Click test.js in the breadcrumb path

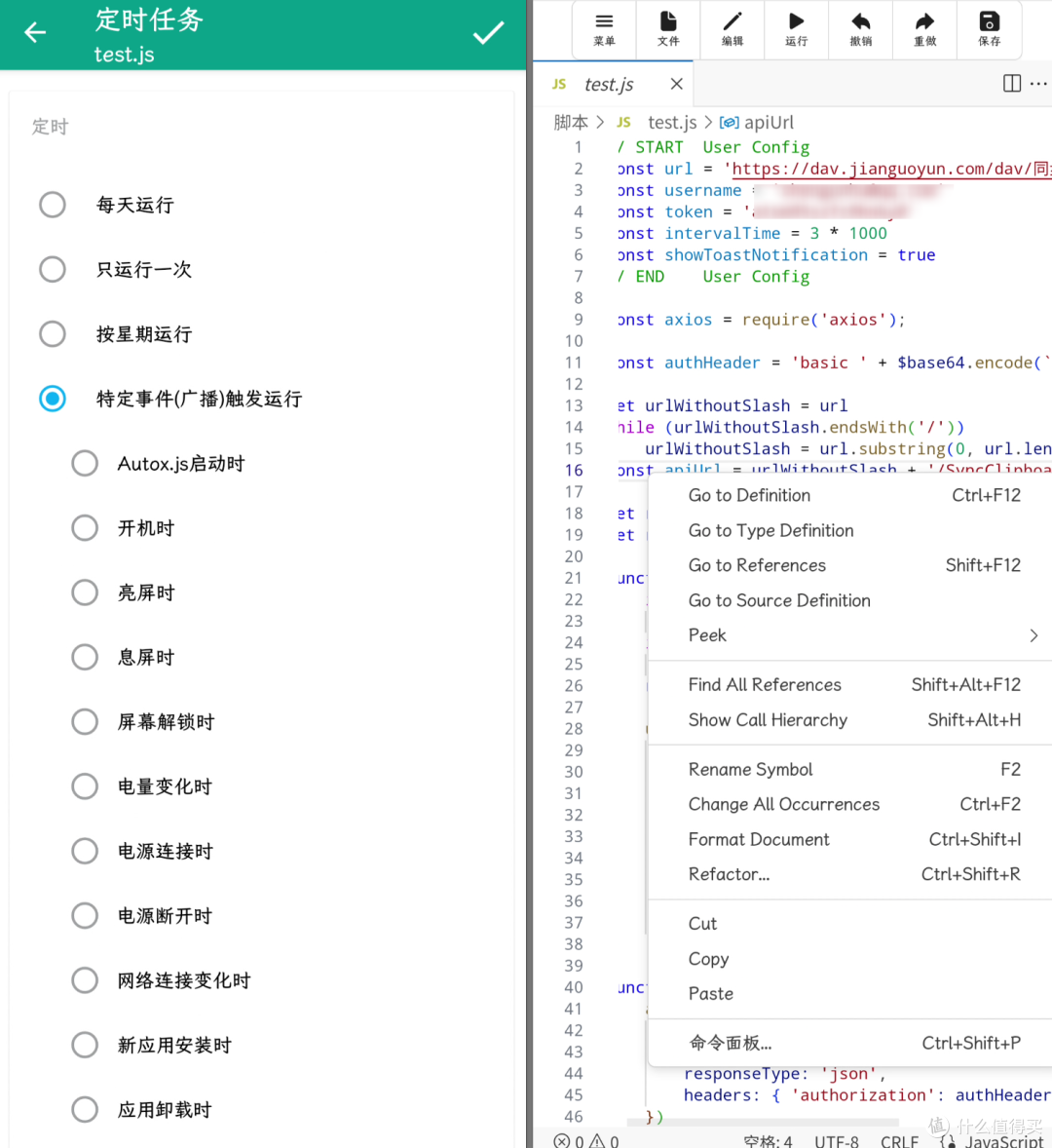coord(672,122)
